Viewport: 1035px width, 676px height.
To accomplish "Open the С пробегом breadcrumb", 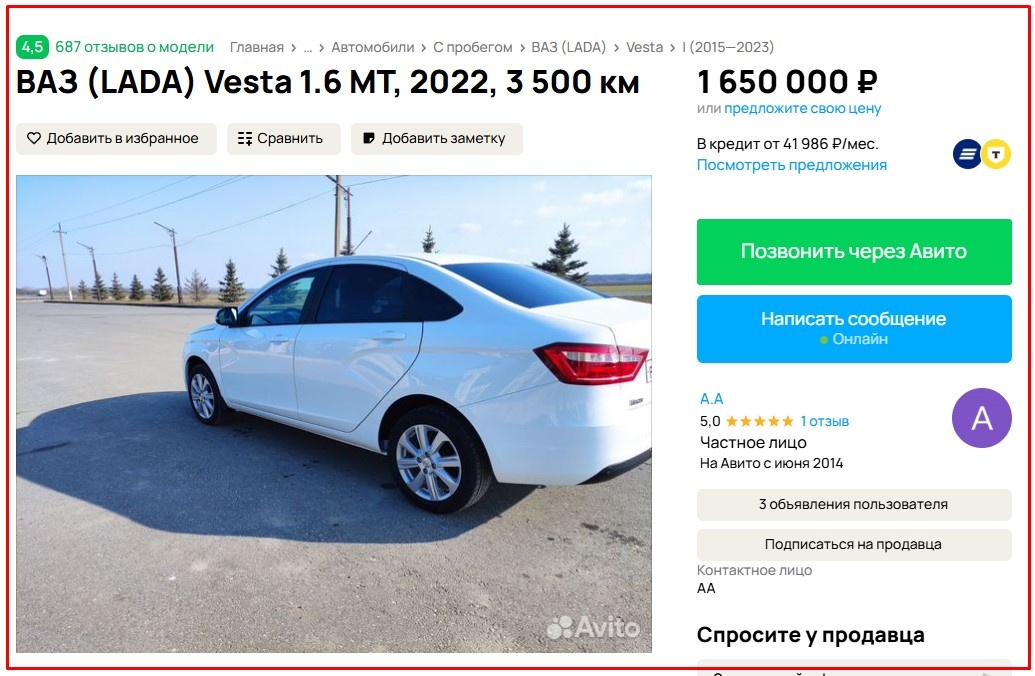I will click(473, 48).
